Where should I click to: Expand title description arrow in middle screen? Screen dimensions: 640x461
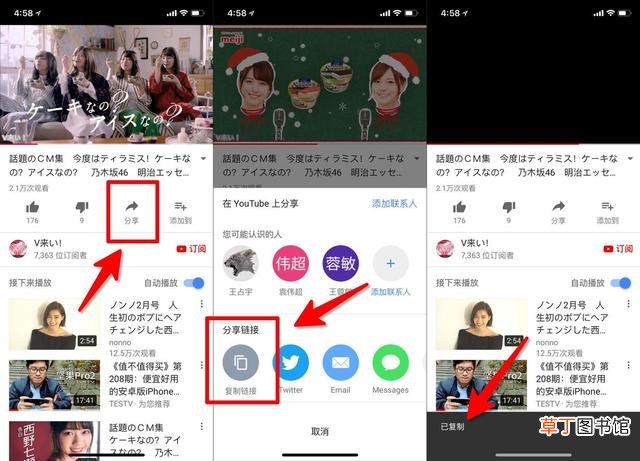[x=417, y=158]
